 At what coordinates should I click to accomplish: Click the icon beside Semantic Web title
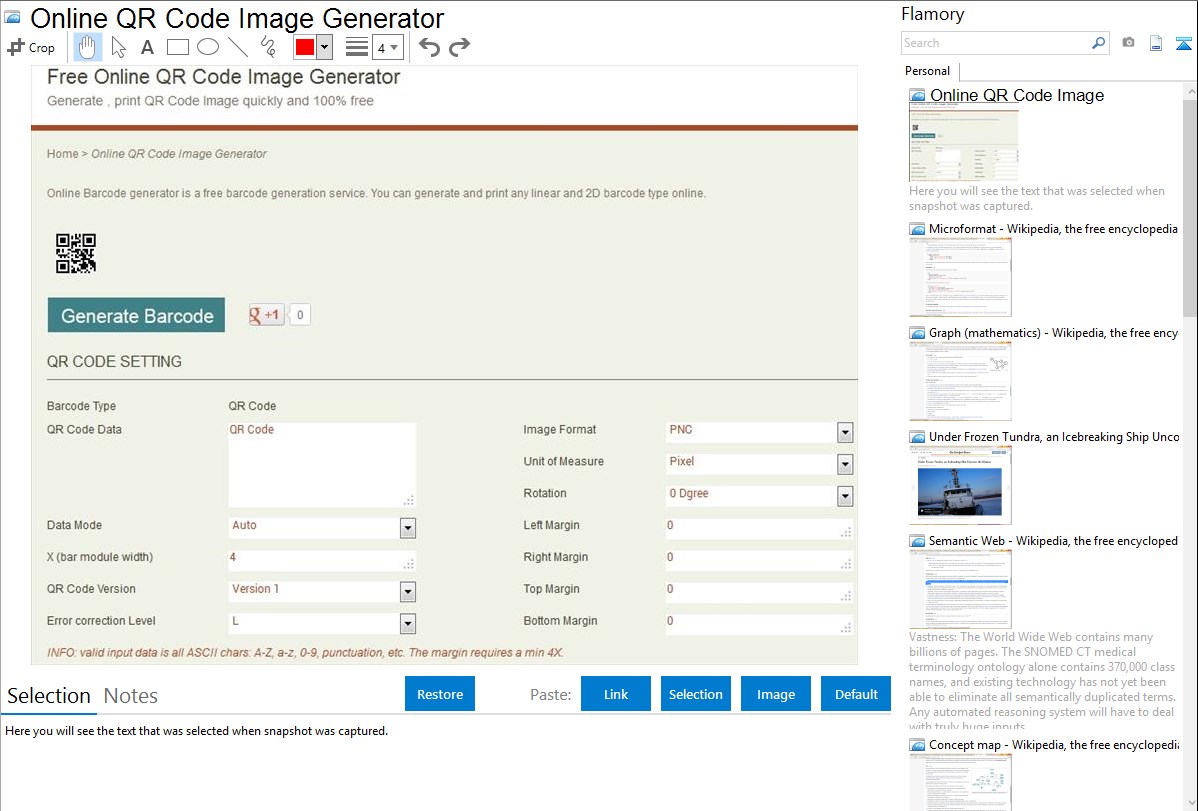(917, 541)
